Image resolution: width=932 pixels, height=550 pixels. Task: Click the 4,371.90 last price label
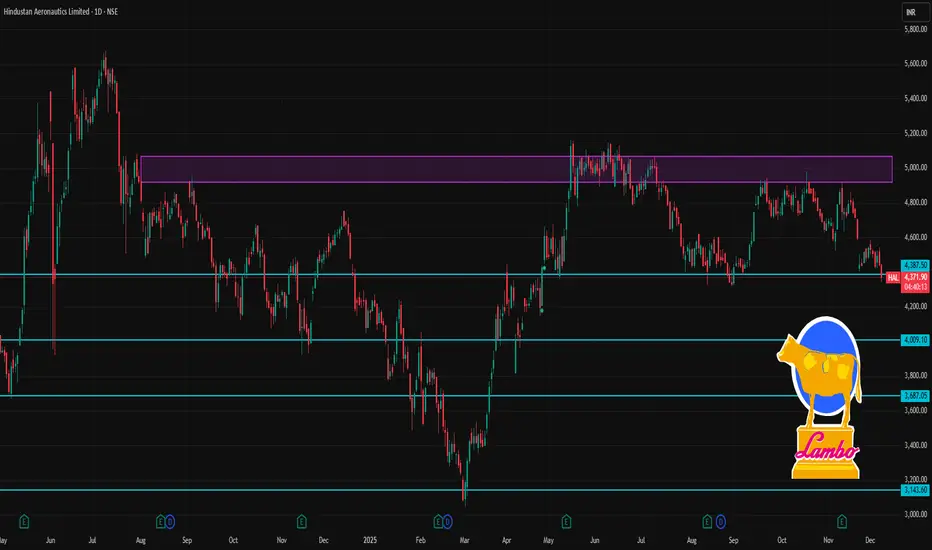point(915,278)
